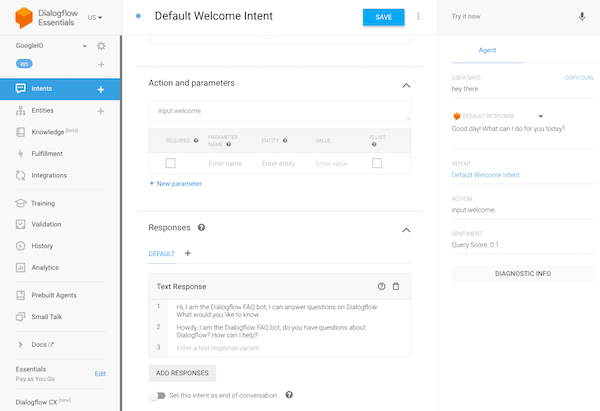Open the GoogleIO agent dropdown

[85, 46]
